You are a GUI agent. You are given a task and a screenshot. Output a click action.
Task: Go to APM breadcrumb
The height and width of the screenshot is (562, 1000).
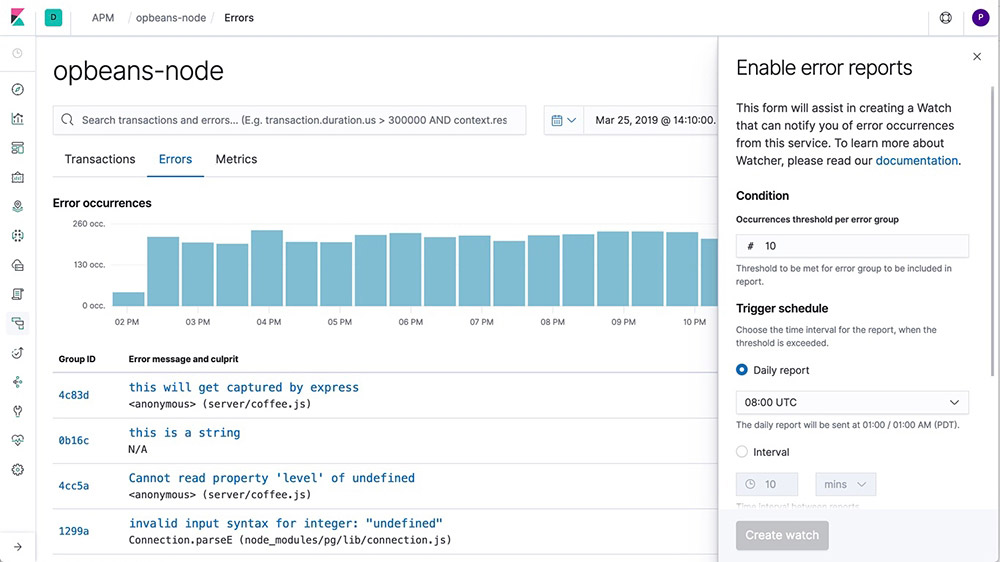[103, 18]
